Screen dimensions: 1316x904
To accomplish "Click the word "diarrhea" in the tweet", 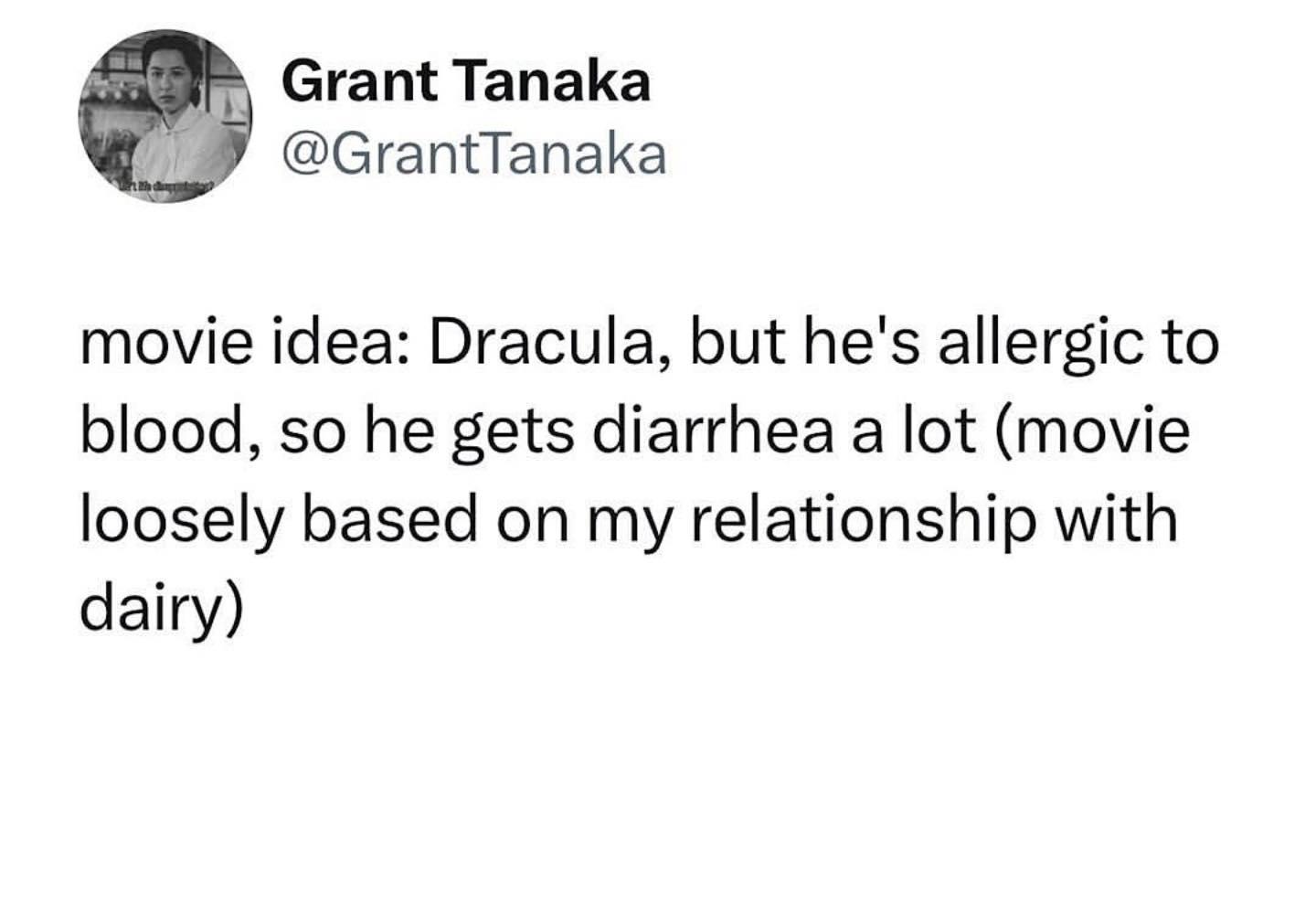I will tap(713, 431).
